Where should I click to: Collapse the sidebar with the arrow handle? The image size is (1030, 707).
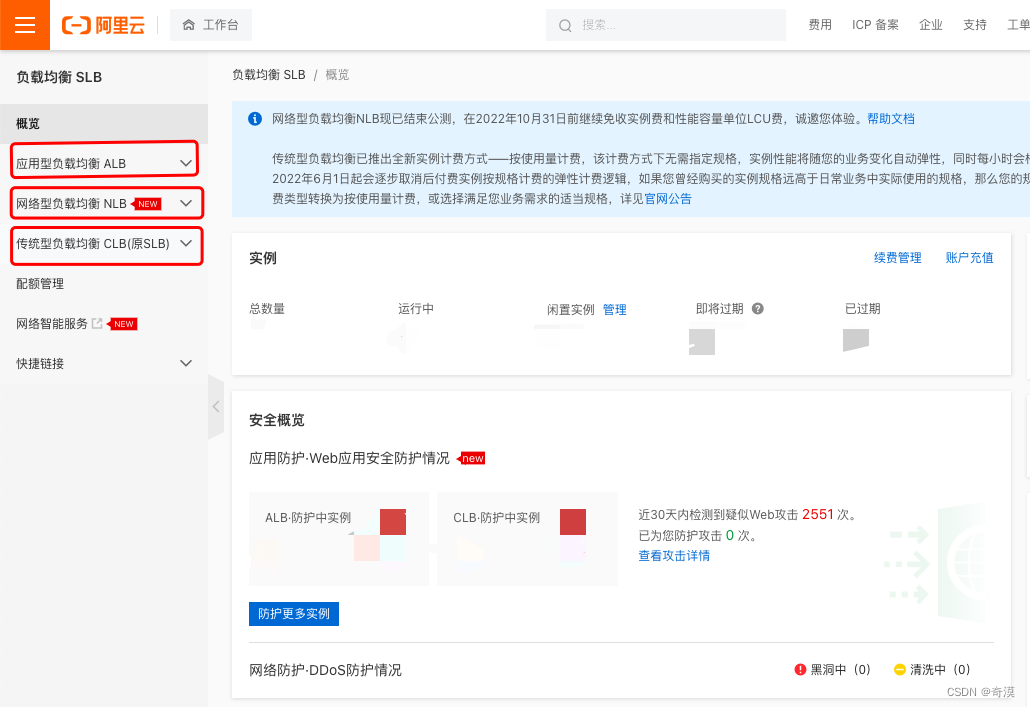coord(215,407)
